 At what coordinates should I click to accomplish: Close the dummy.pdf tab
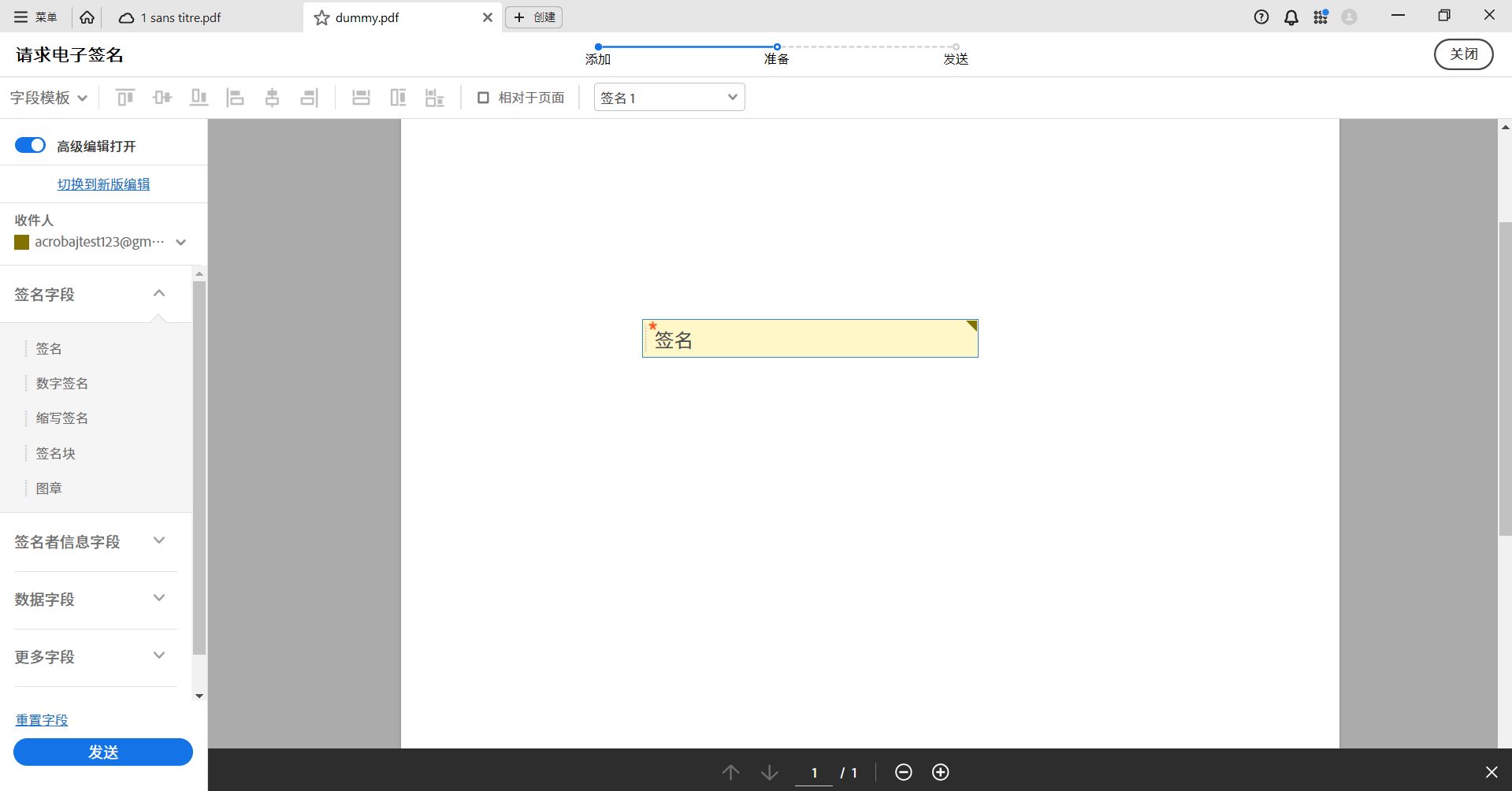(488, 17)
